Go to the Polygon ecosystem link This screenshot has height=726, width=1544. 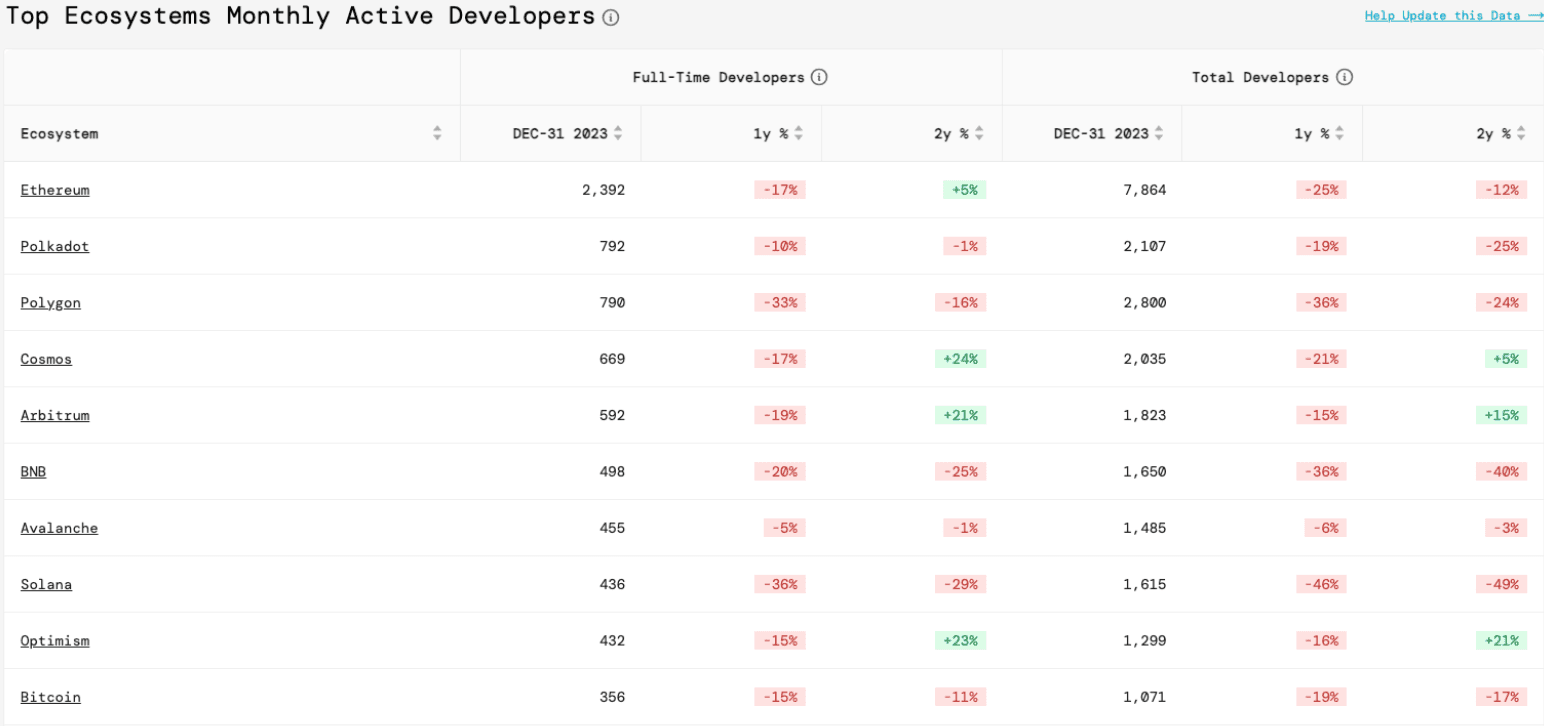(50, 302)
